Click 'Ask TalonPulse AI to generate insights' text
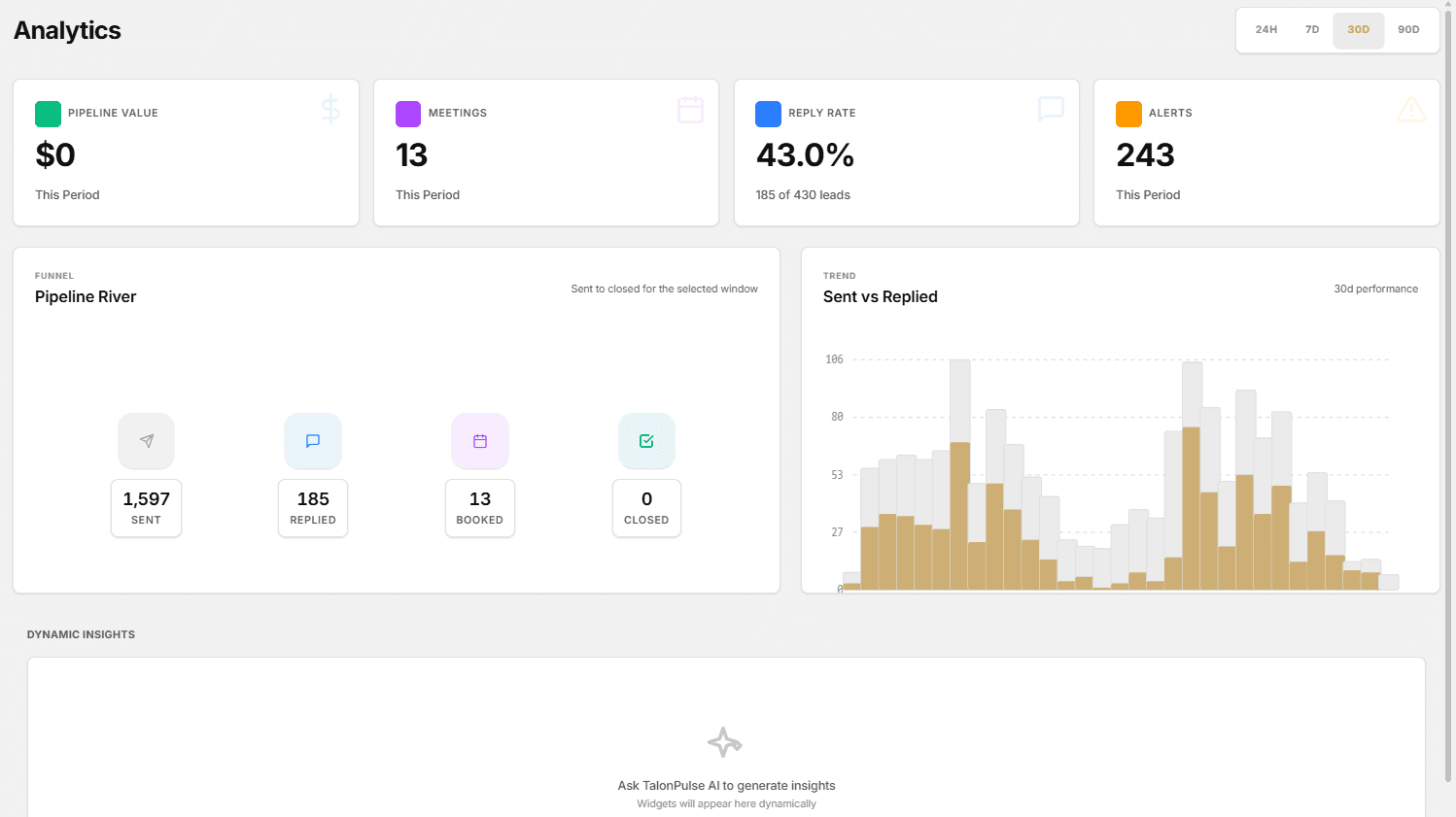Screen dimensions: 1456x817 (x=726, y=786)
